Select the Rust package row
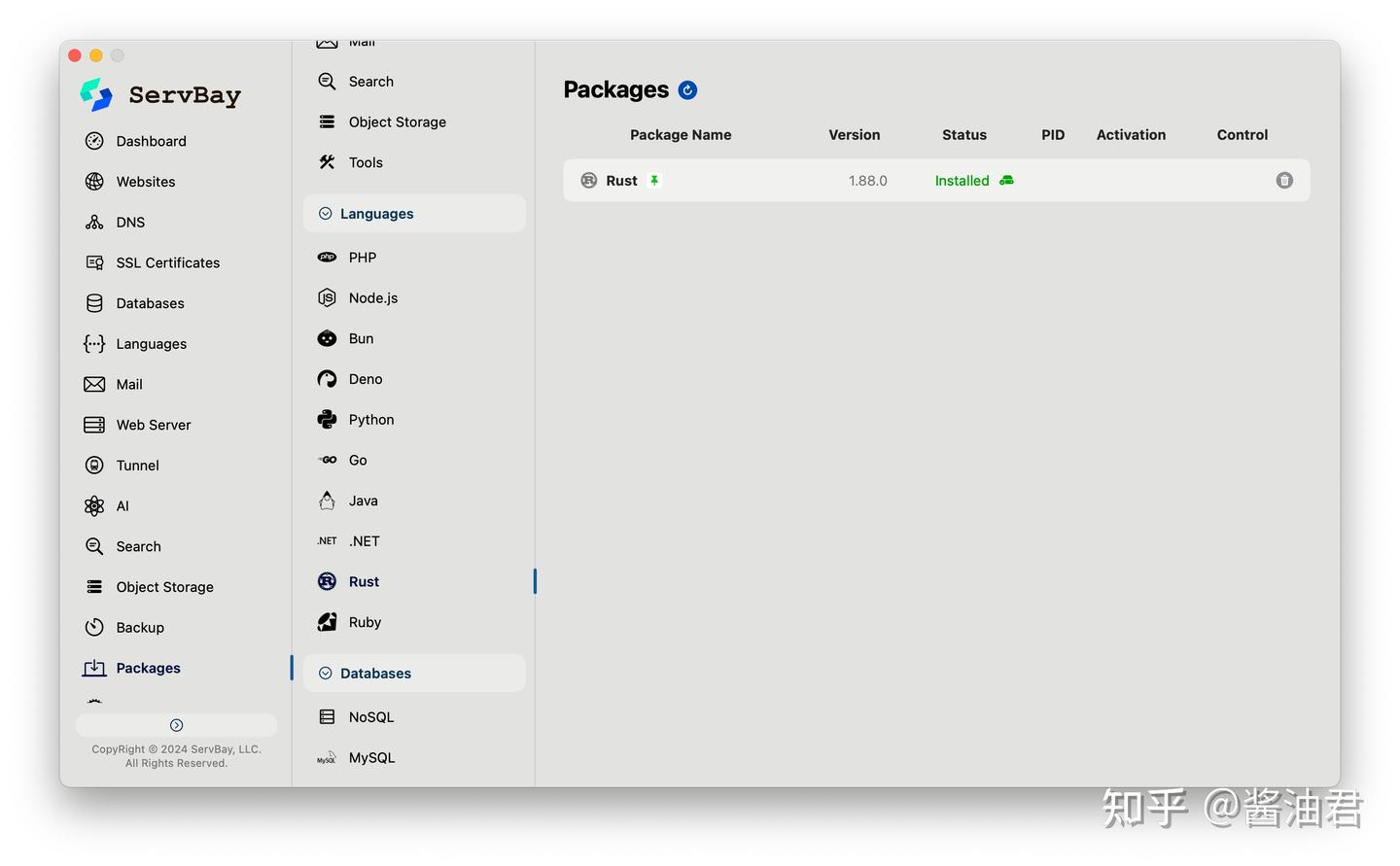1400x866 pixels. point(936,181)
